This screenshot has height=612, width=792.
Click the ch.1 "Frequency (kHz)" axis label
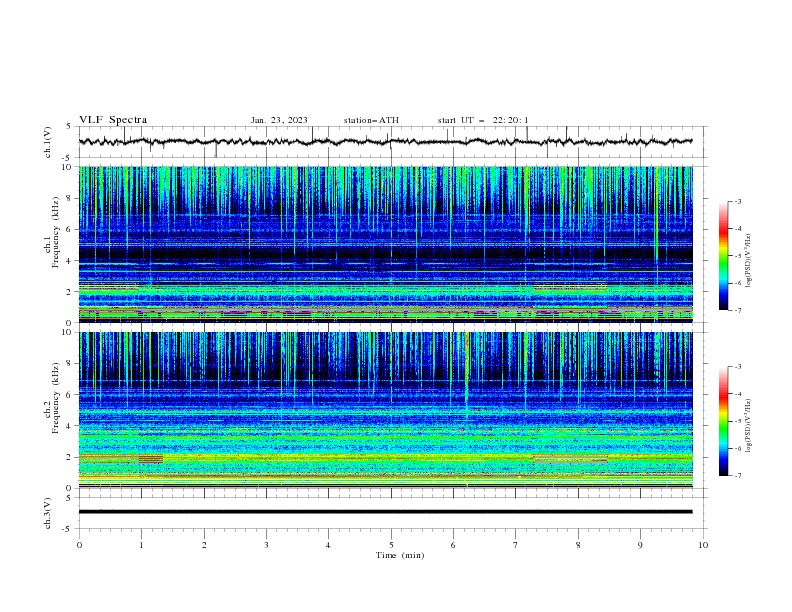click(x=55, y=233)
